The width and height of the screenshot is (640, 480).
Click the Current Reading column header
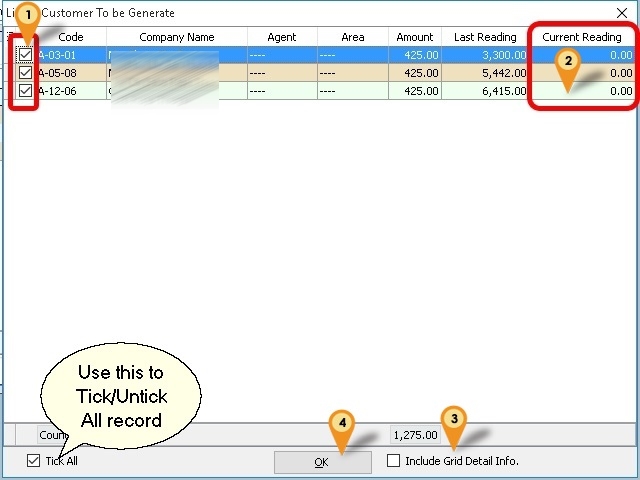(581, 37)
